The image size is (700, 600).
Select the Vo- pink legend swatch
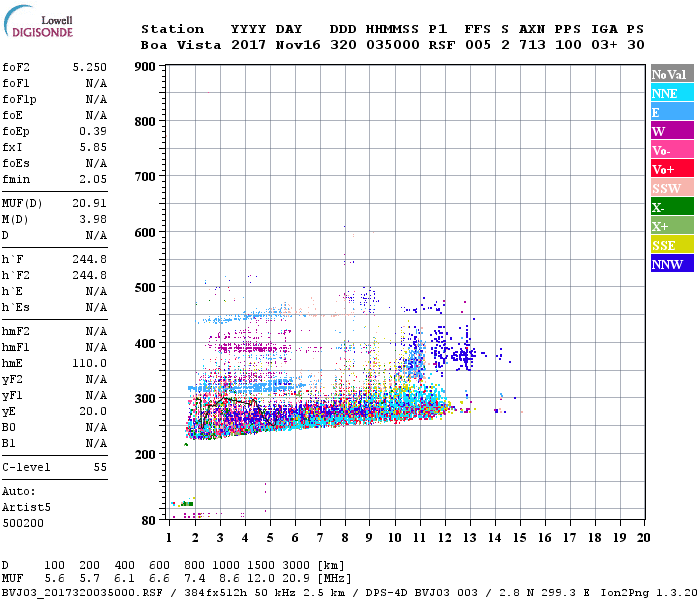[x=672, y=150]
